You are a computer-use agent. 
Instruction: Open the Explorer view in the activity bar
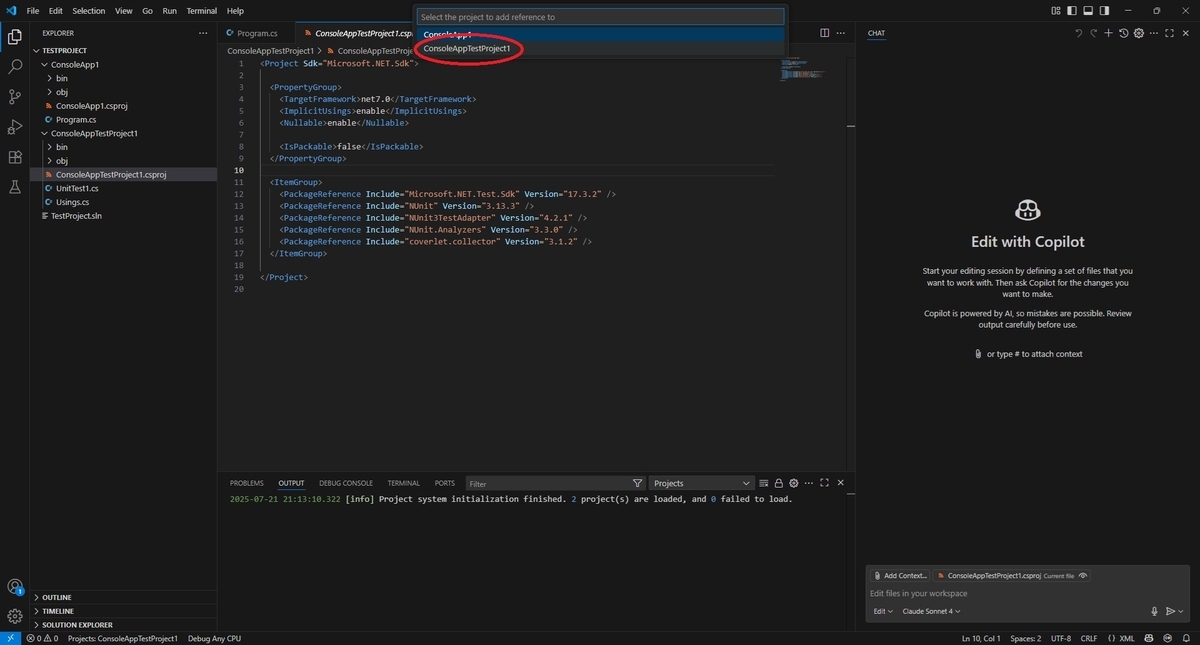coord(15,37)
